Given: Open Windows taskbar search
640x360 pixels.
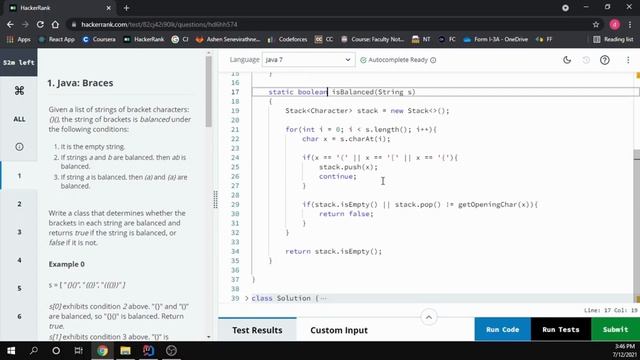Looking at the screenshot, I should point(34,351).
